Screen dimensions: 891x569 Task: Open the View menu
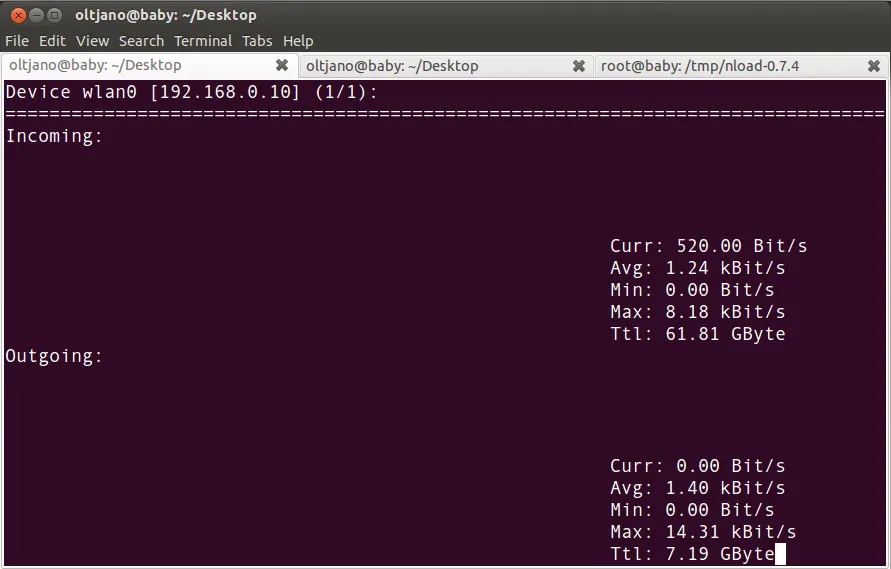92,41
